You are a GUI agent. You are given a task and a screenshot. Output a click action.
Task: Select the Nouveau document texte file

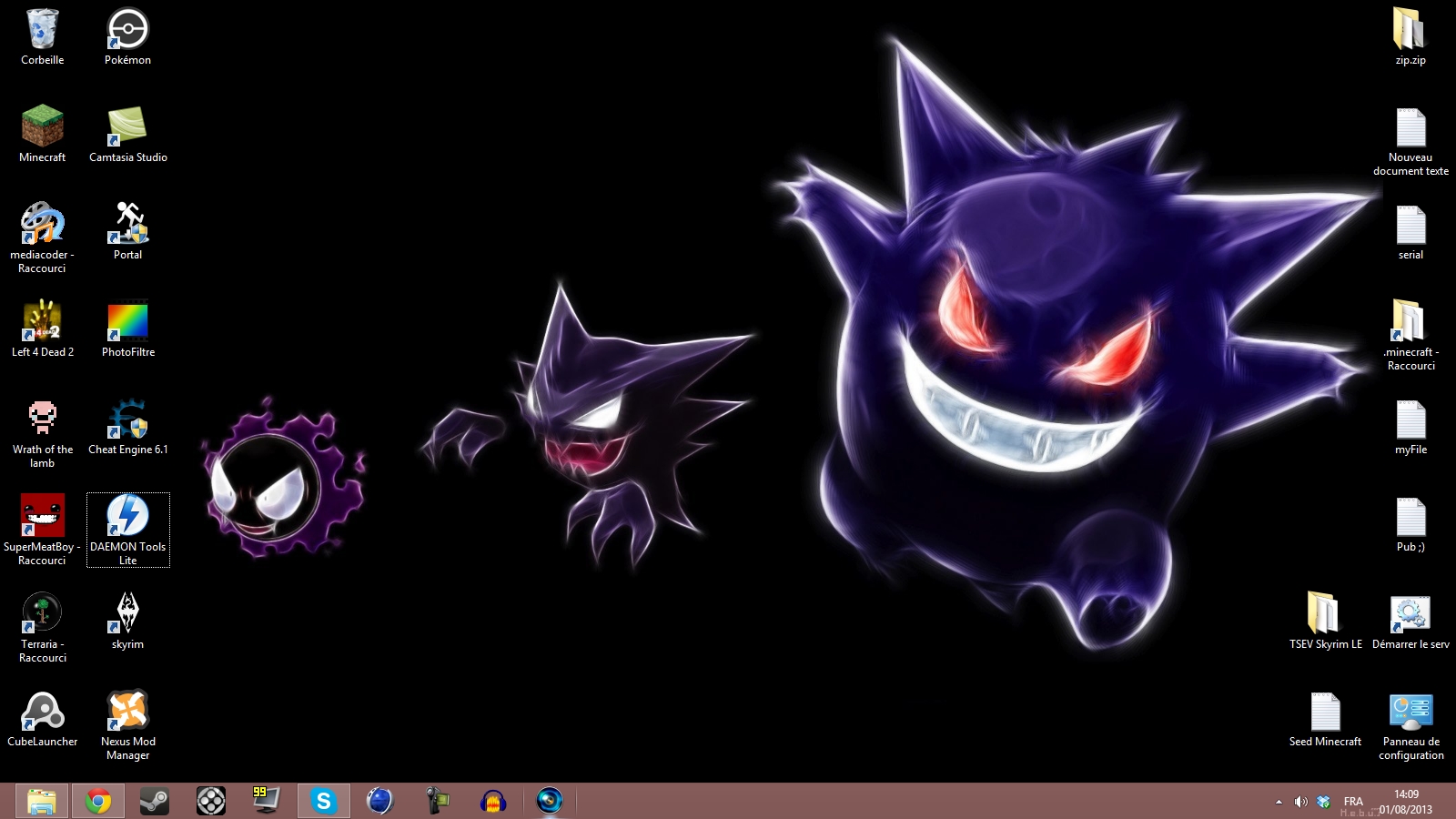point(1410,141)
